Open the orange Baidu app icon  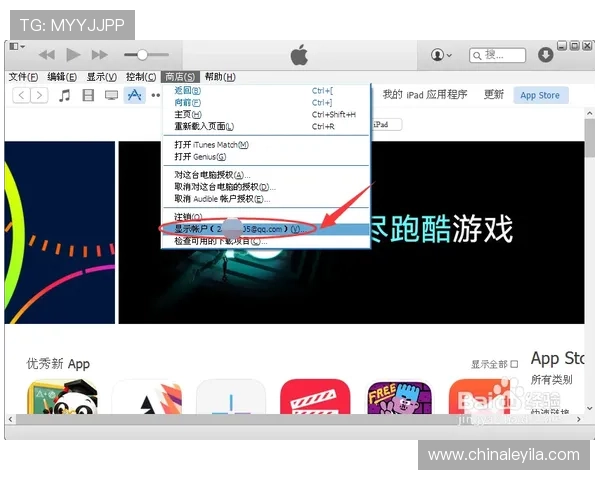[481, 397]
